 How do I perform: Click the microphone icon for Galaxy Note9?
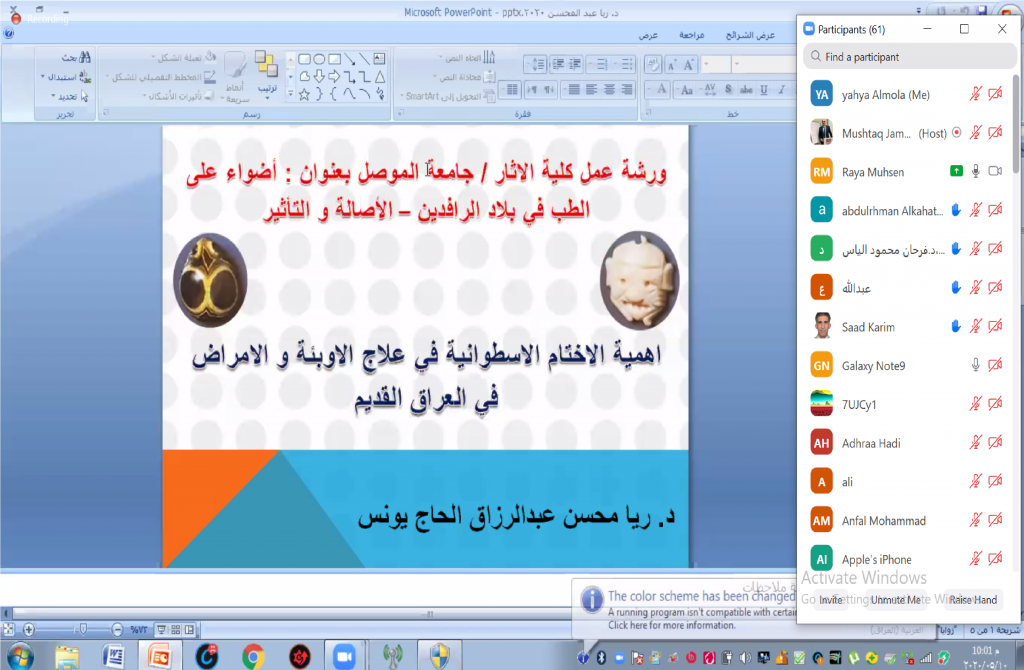[x=976, y=366]
